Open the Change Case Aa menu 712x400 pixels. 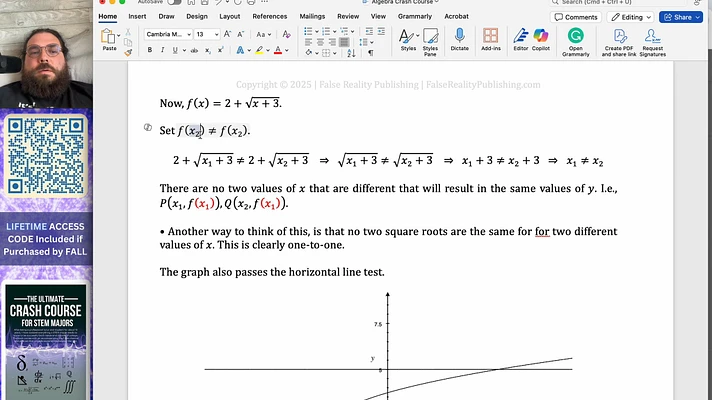pos(263,35)
